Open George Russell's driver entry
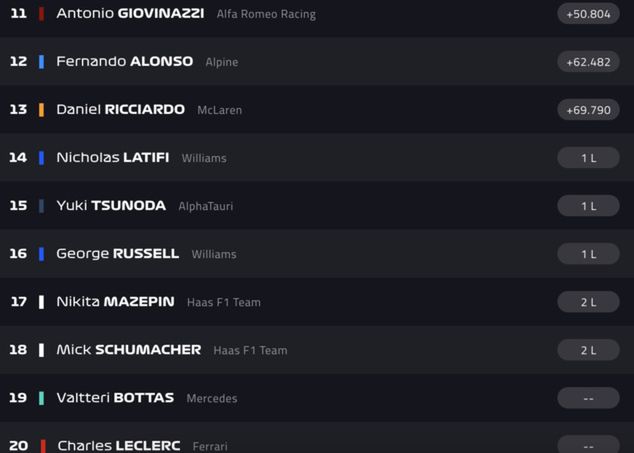Image resolution: width=634 pixels, height=453 pixels. click(x=117, y=254)
